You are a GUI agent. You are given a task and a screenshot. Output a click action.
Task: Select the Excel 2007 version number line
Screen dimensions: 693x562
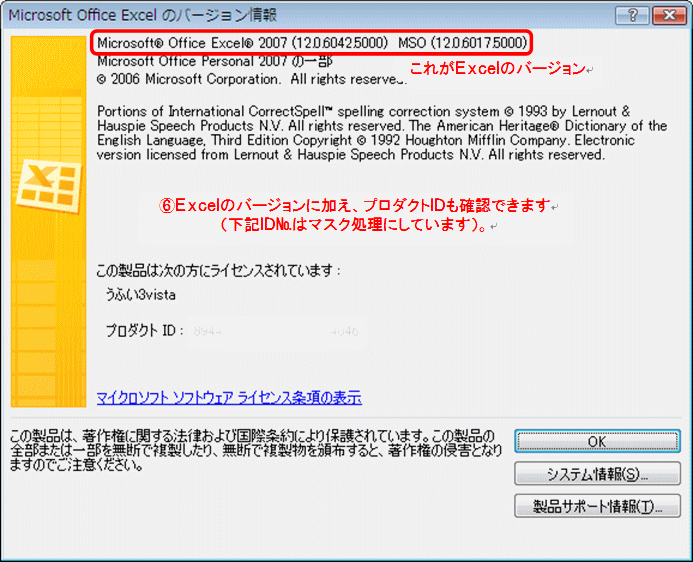point(312,43)
